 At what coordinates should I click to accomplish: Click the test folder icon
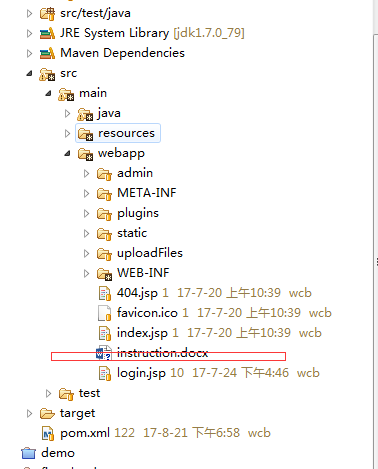[66, 394]
